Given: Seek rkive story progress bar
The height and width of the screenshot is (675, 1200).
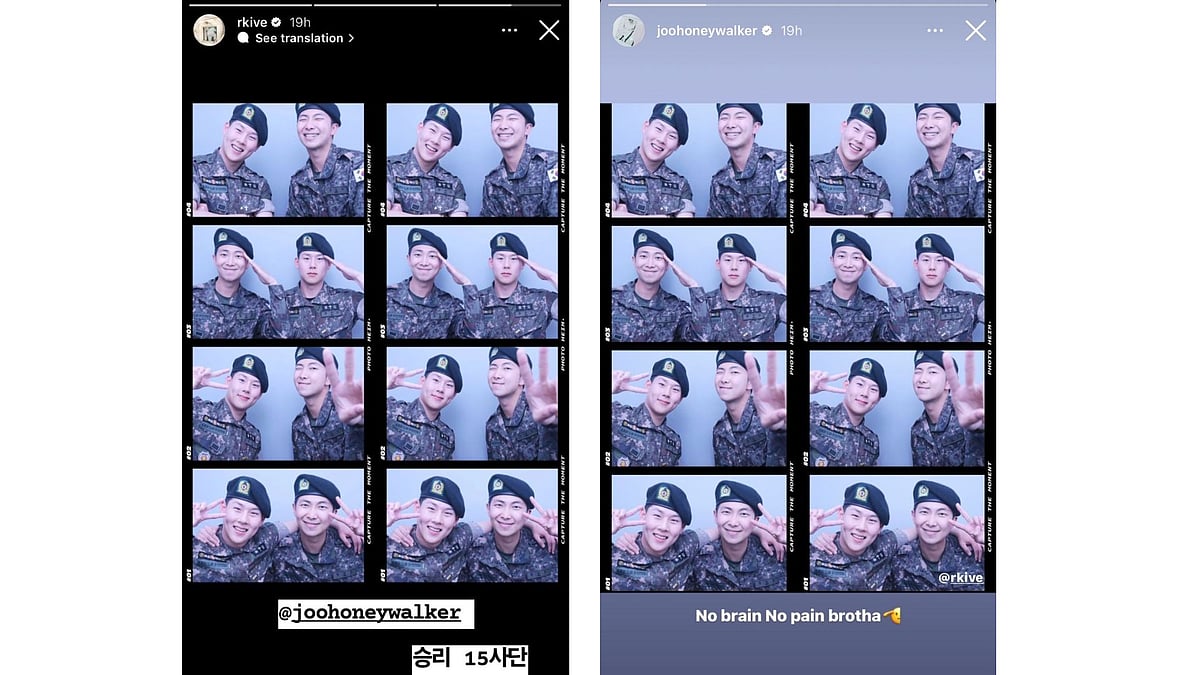Looking at the screenshot, I should [375, 5].
